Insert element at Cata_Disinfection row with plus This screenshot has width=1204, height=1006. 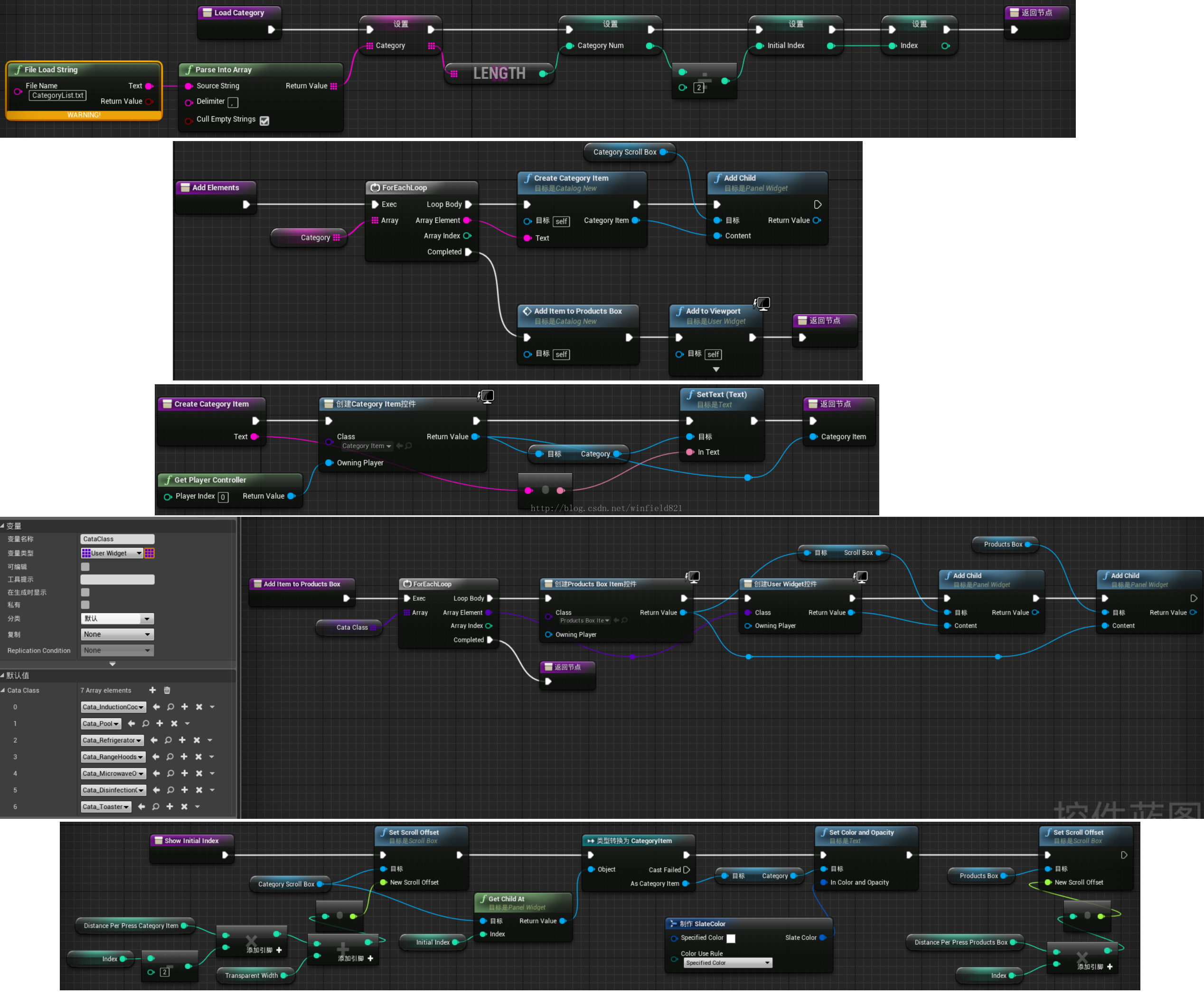(185, 790)
